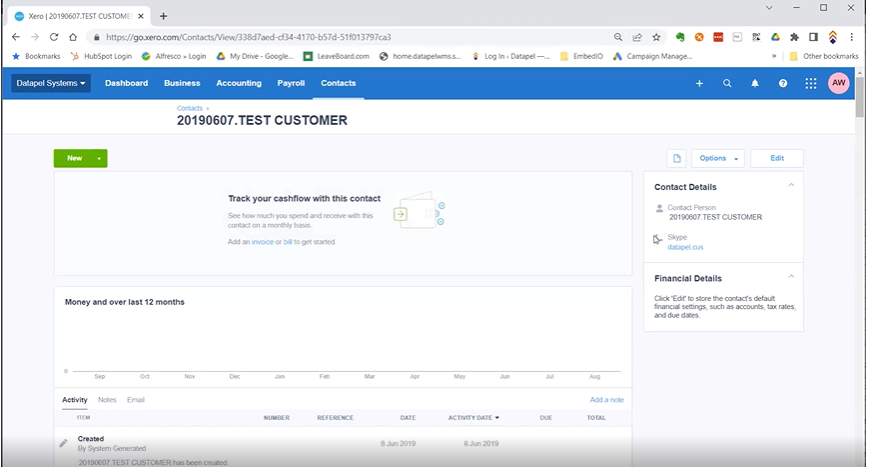
Task: Open the My Drive Google bookmark
Action: 255,56
